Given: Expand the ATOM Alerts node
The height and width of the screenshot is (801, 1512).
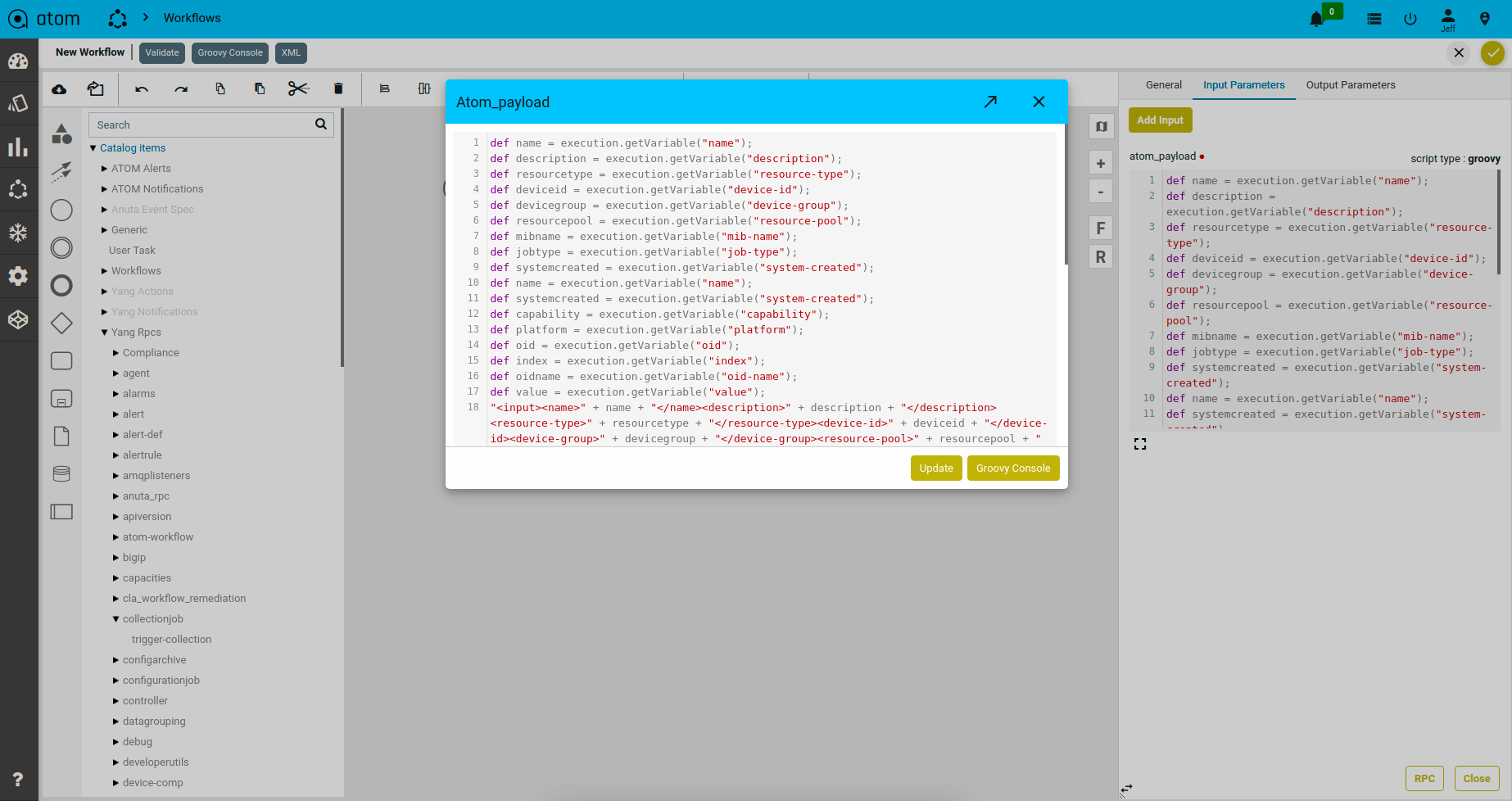Looking at the screenshot, I should [105, 169].
